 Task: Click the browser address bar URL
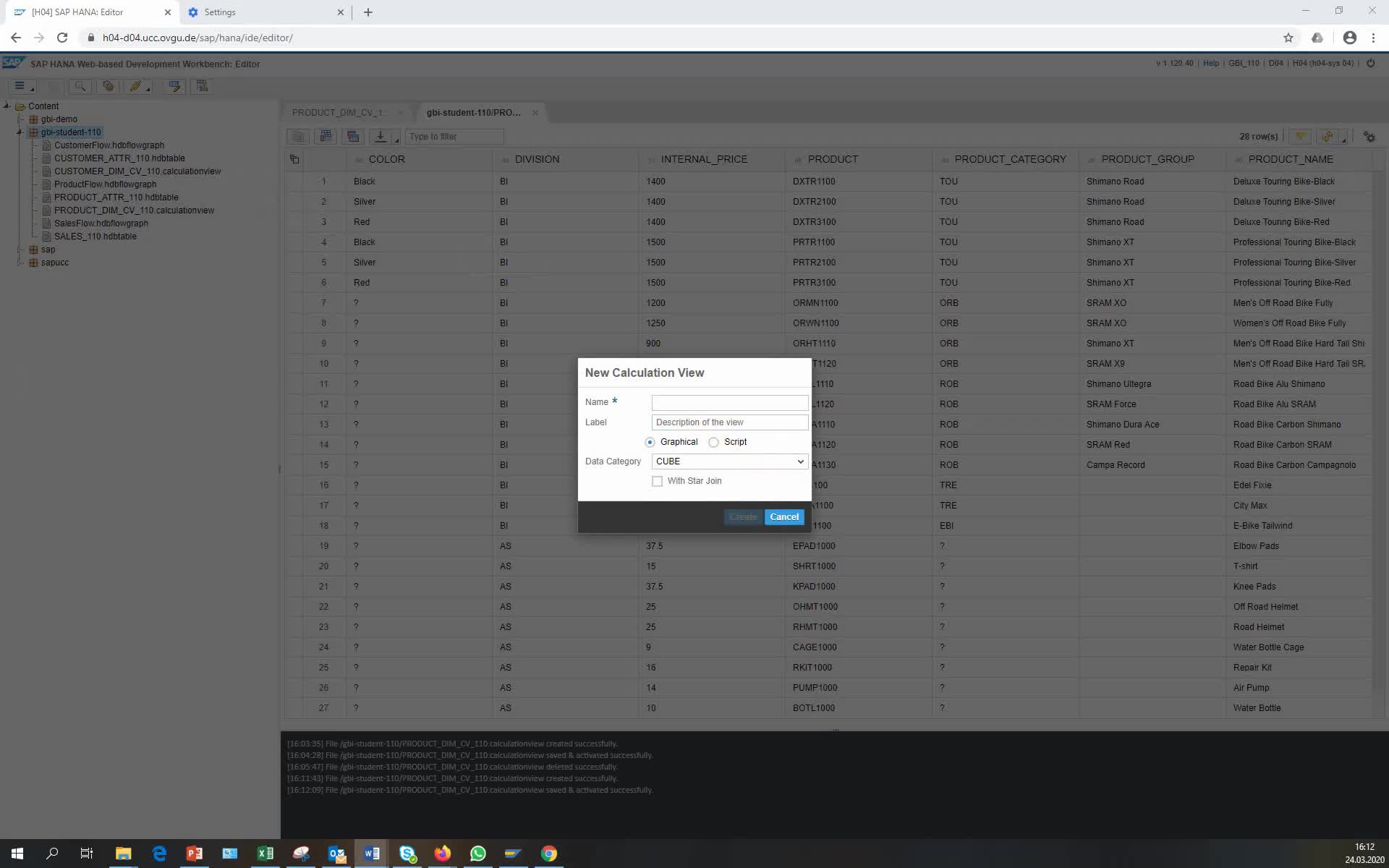click(x=197, y=38)
